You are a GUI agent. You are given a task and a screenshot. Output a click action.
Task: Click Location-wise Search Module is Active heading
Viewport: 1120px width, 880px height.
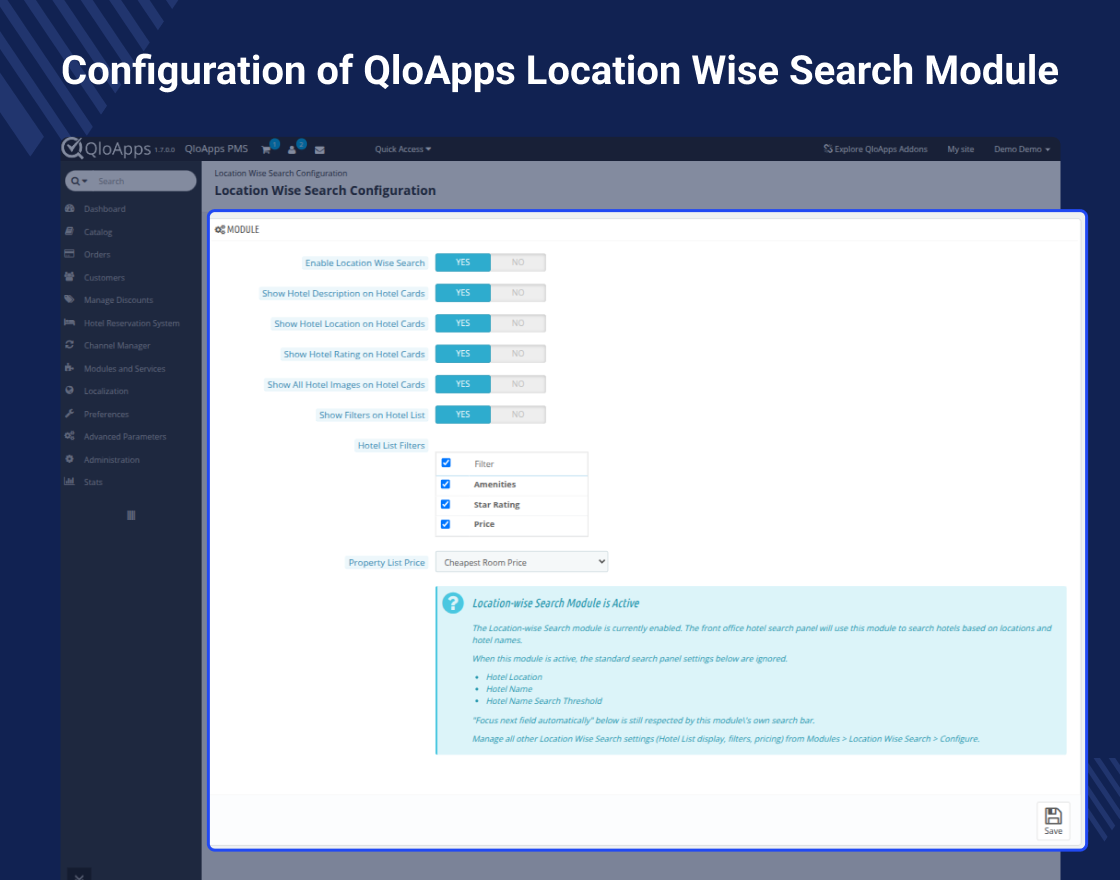[x=556, y=603]
